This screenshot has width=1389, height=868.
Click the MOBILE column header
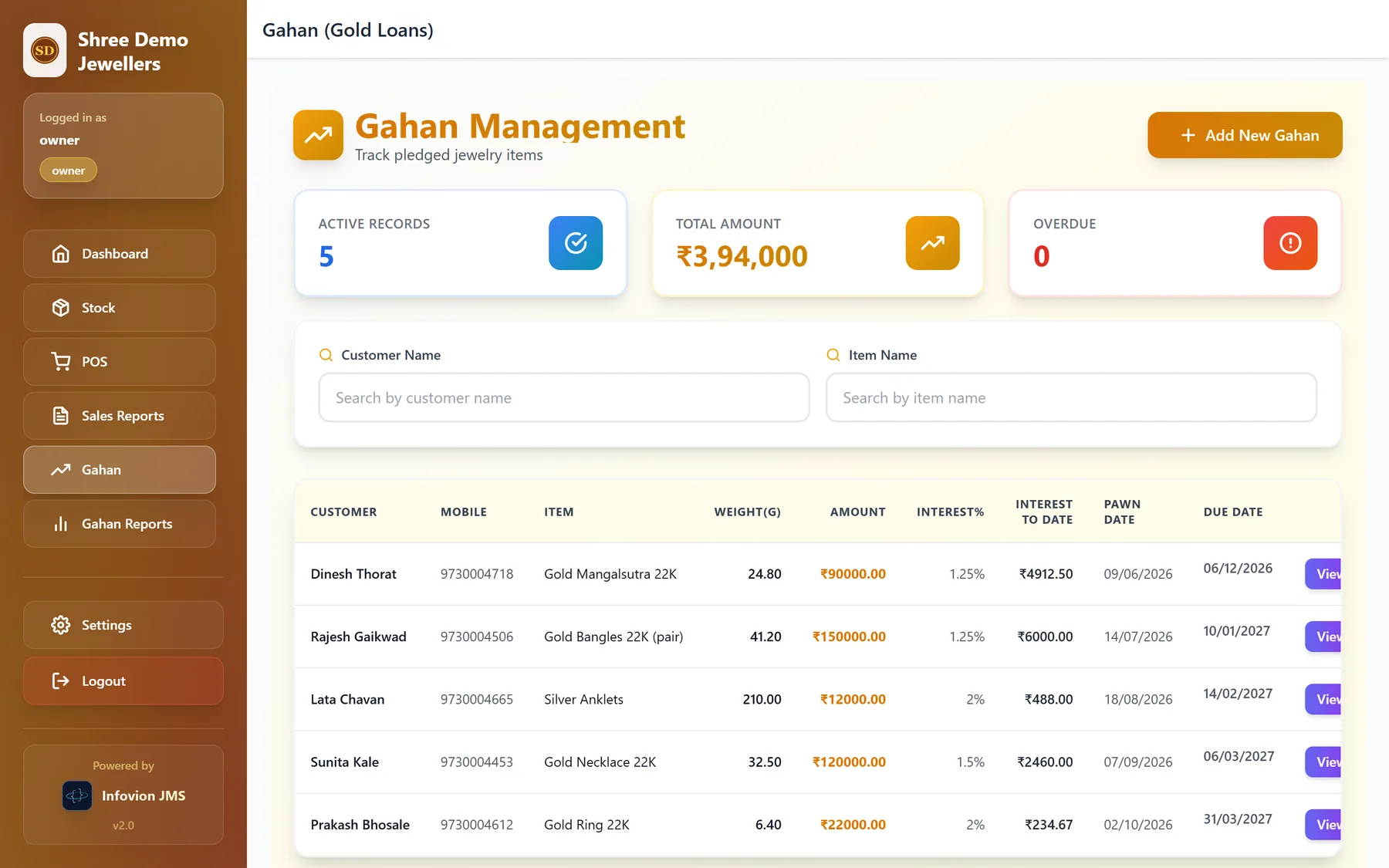464,512
